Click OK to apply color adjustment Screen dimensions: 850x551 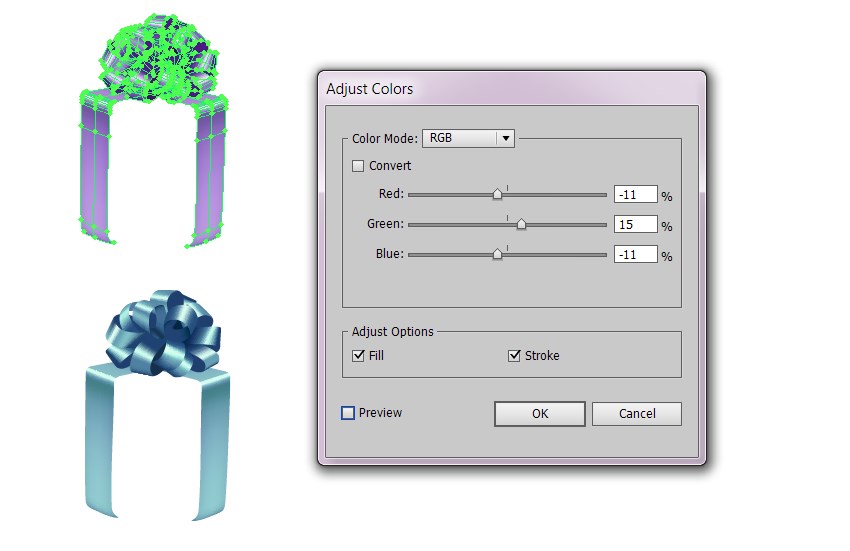pyautogui.click(x=540, y=414)
